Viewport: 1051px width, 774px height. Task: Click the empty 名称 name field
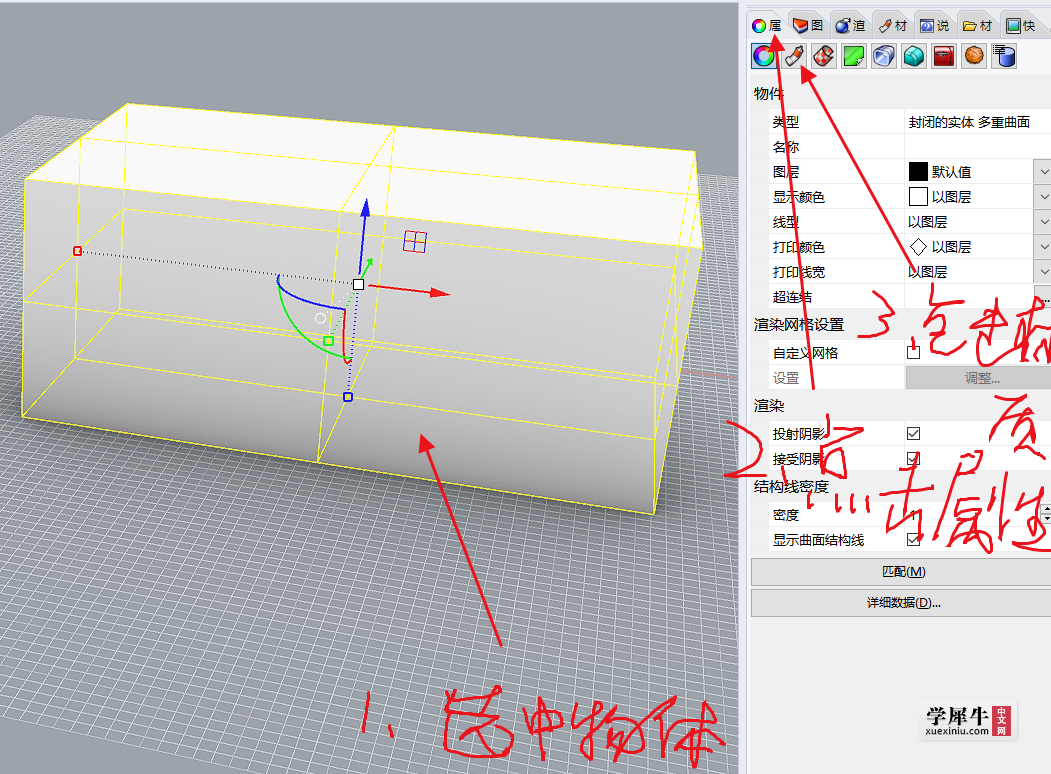click(977, 147)
